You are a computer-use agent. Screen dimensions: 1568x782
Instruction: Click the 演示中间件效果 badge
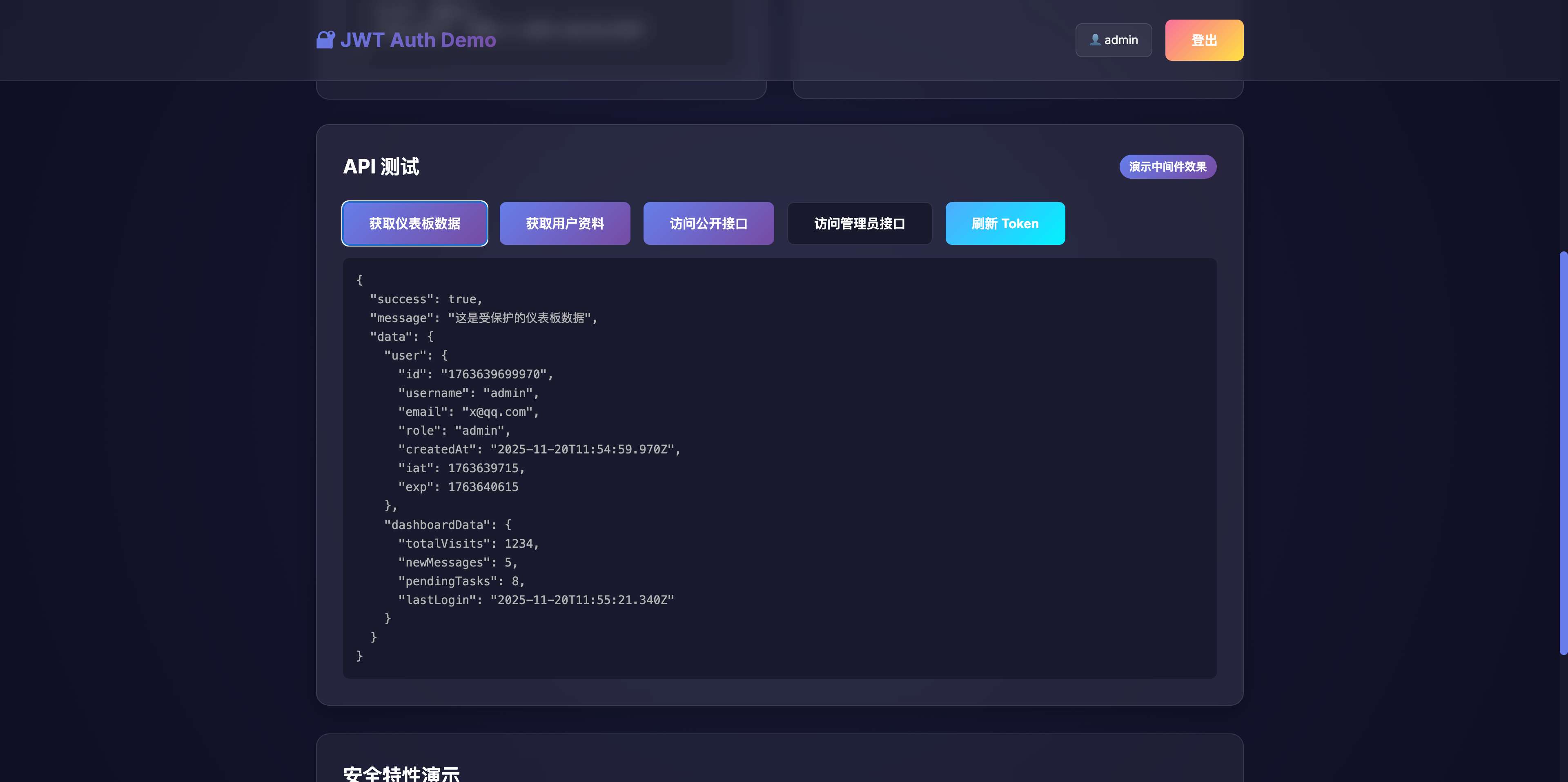click(1167, 167)
